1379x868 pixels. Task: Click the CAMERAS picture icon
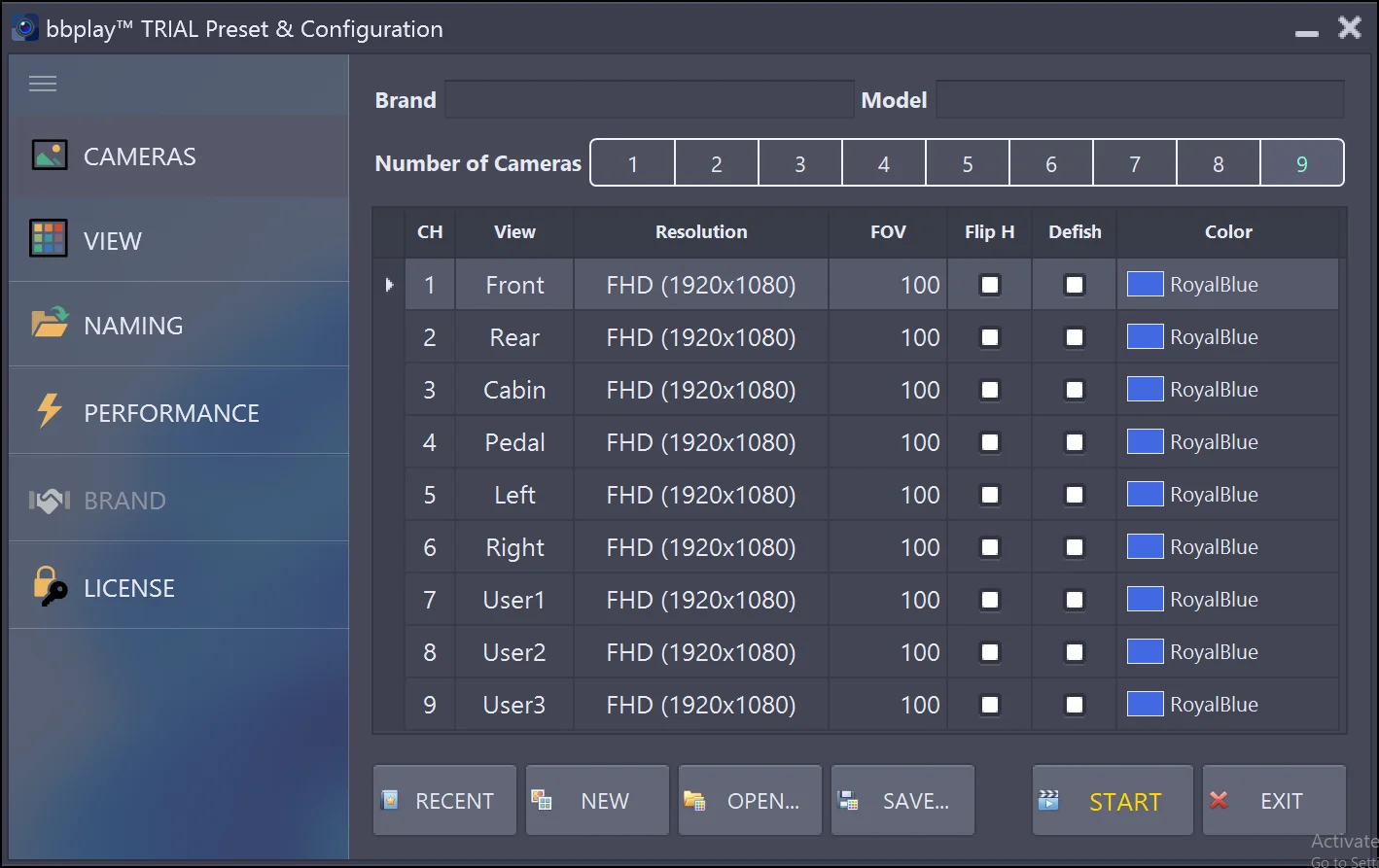click(50, 156)
